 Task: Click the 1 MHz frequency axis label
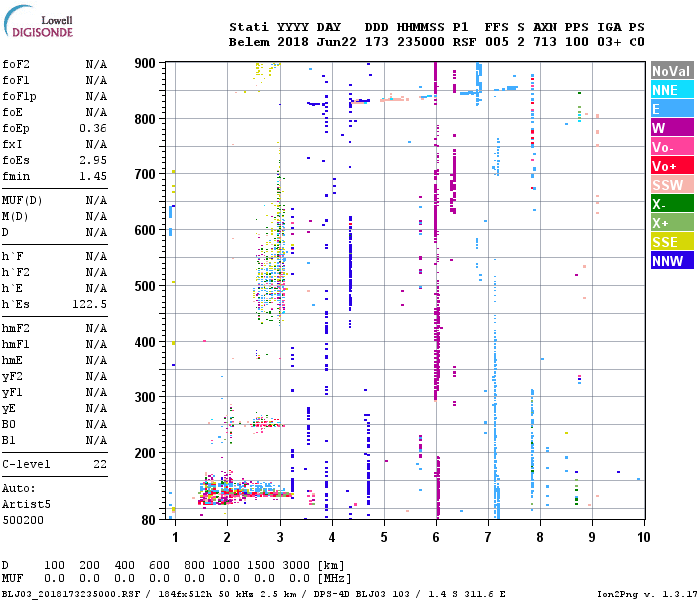pos(175,537)
